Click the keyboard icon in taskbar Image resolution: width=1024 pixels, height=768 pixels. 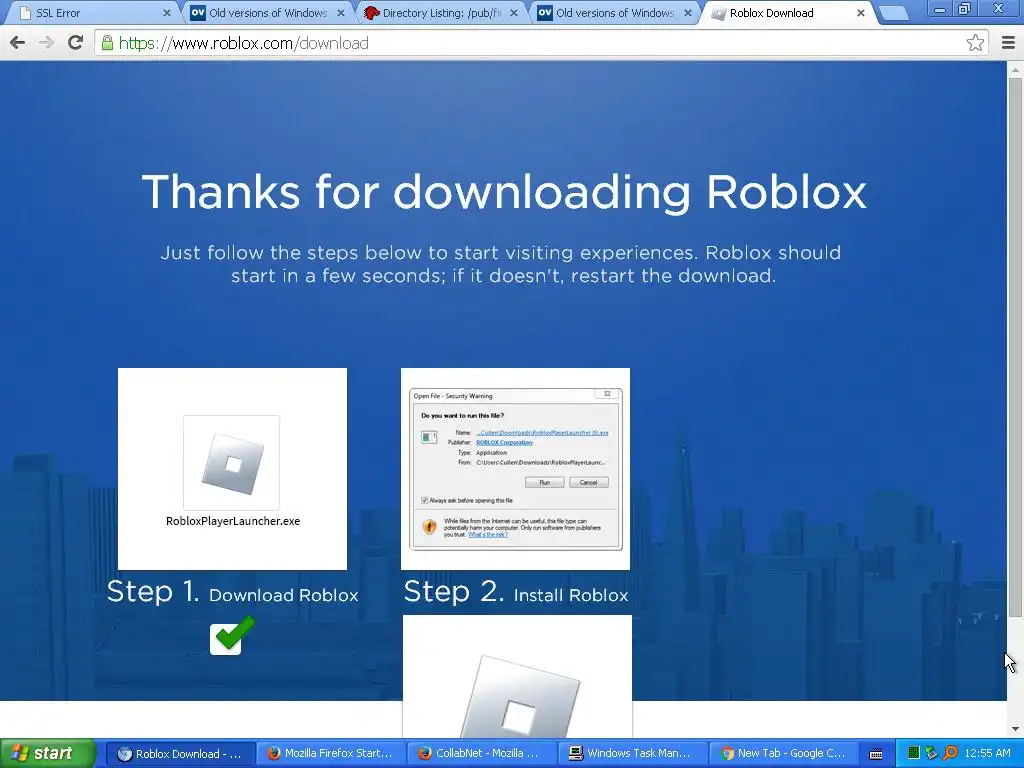876,754
